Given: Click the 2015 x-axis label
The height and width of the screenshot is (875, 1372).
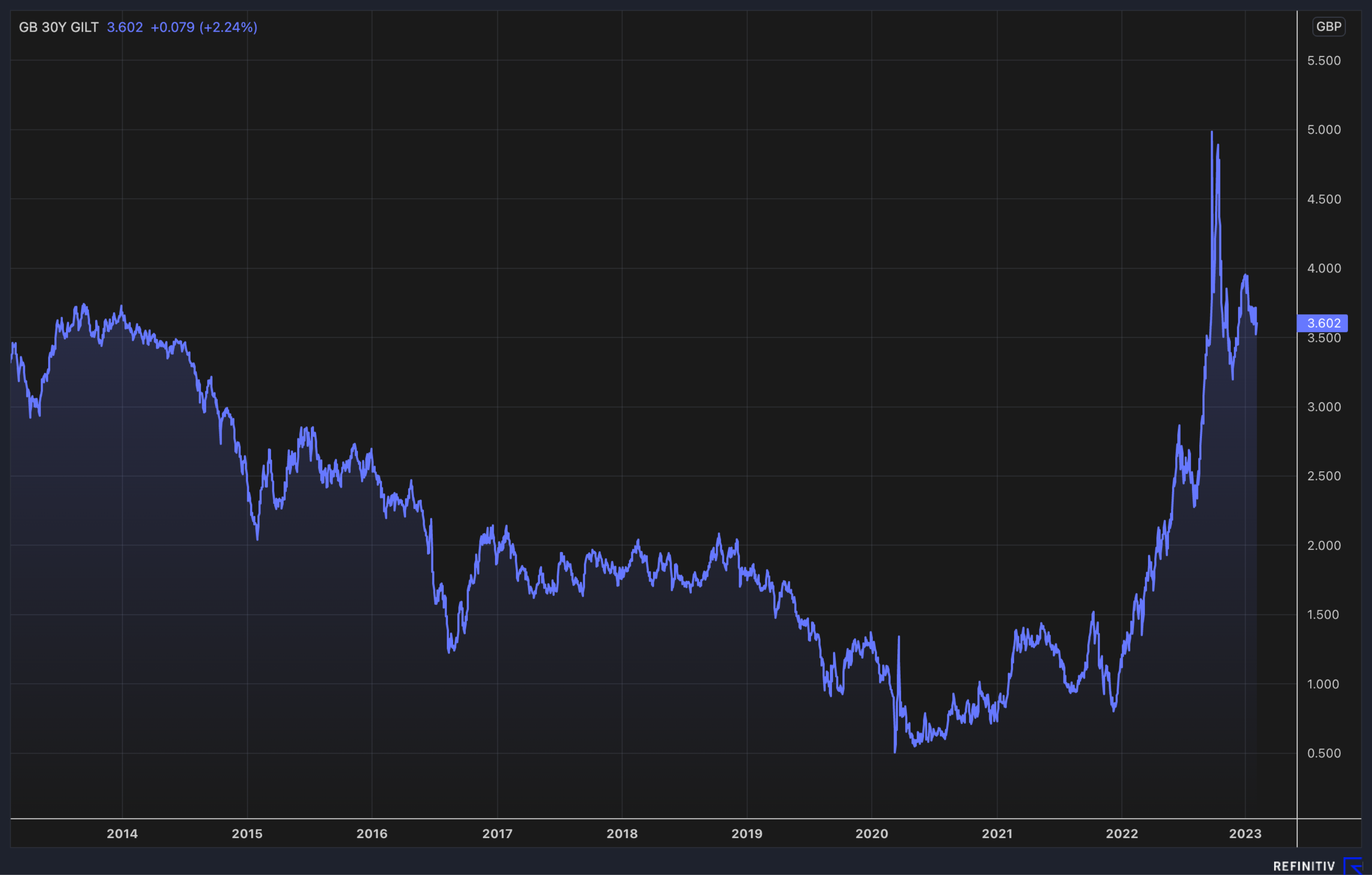Looking at the screenshot, I should [247, 834].
